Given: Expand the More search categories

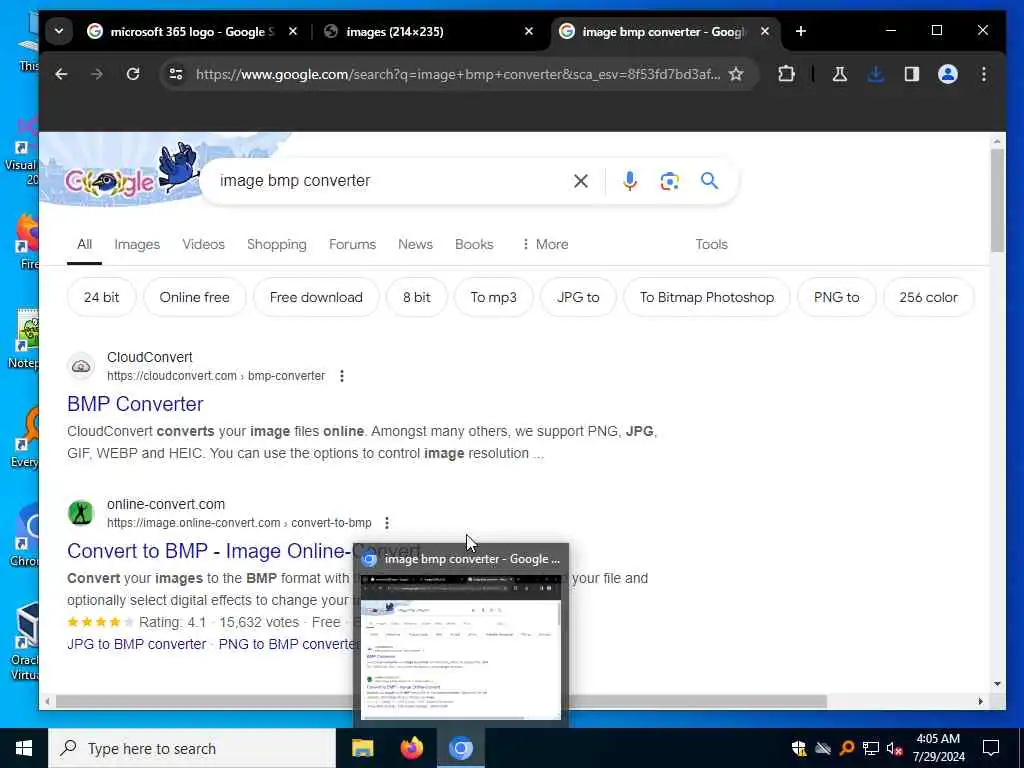Looking at the screenshot, I should tap(545, 244).
